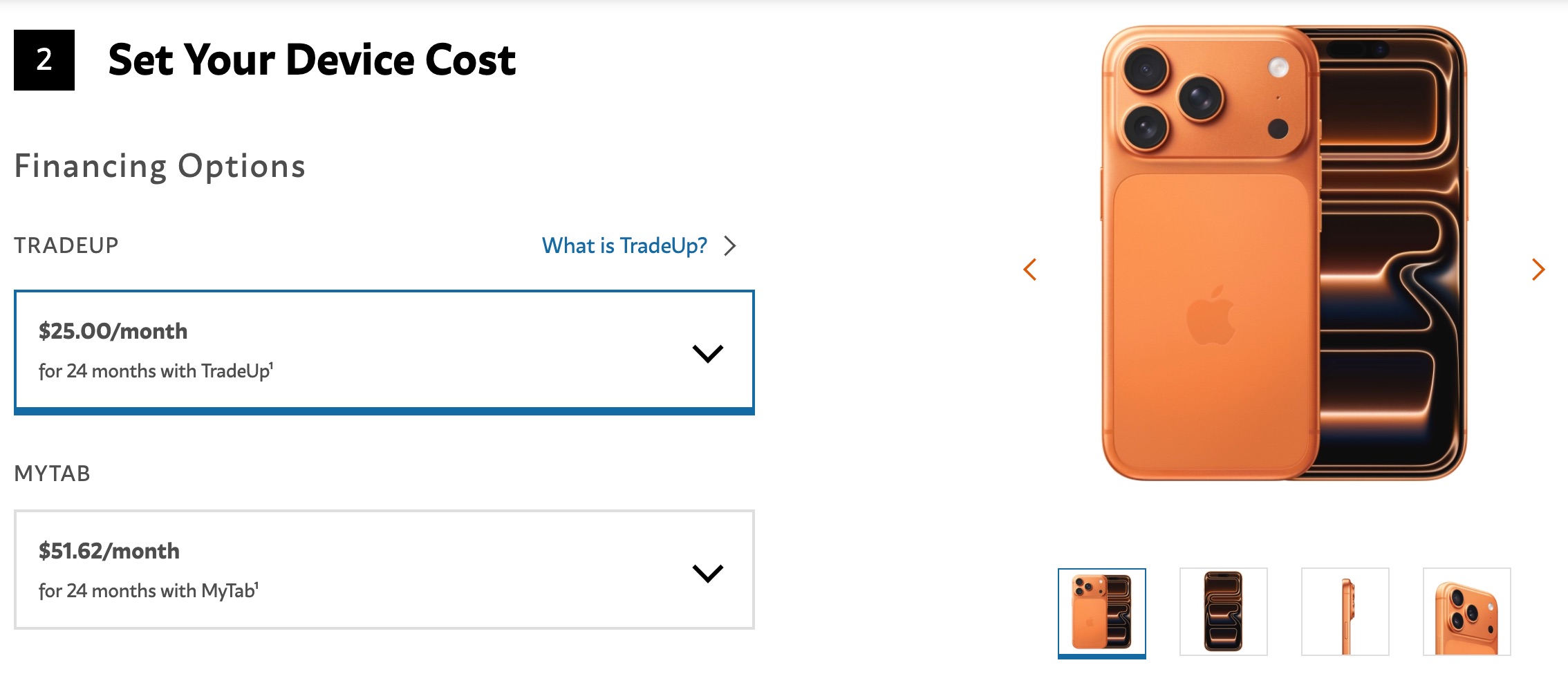Click the MYTAB section label
Viewport: 1568px width, 694px height.
(53, 473)
